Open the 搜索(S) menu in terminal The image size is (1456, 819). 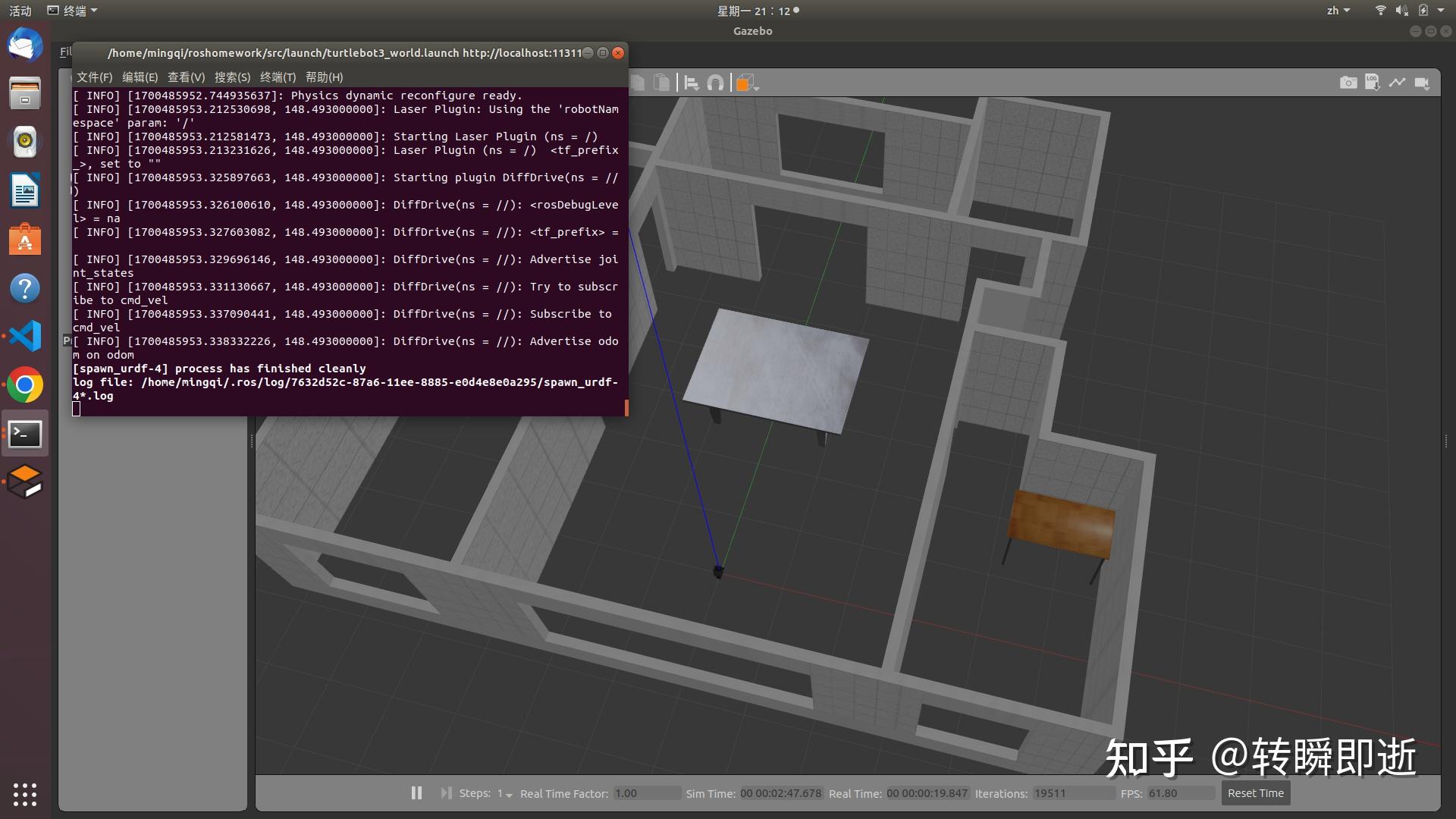(x=232, y=77)
